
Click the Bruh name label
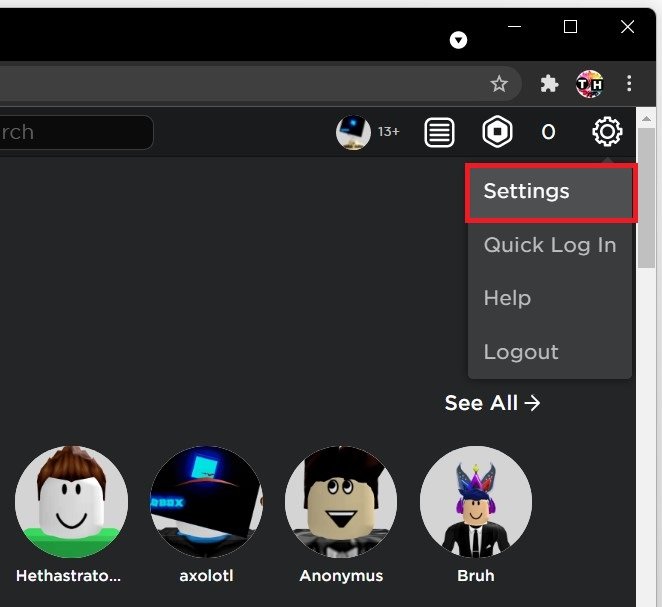pos(476,576)
